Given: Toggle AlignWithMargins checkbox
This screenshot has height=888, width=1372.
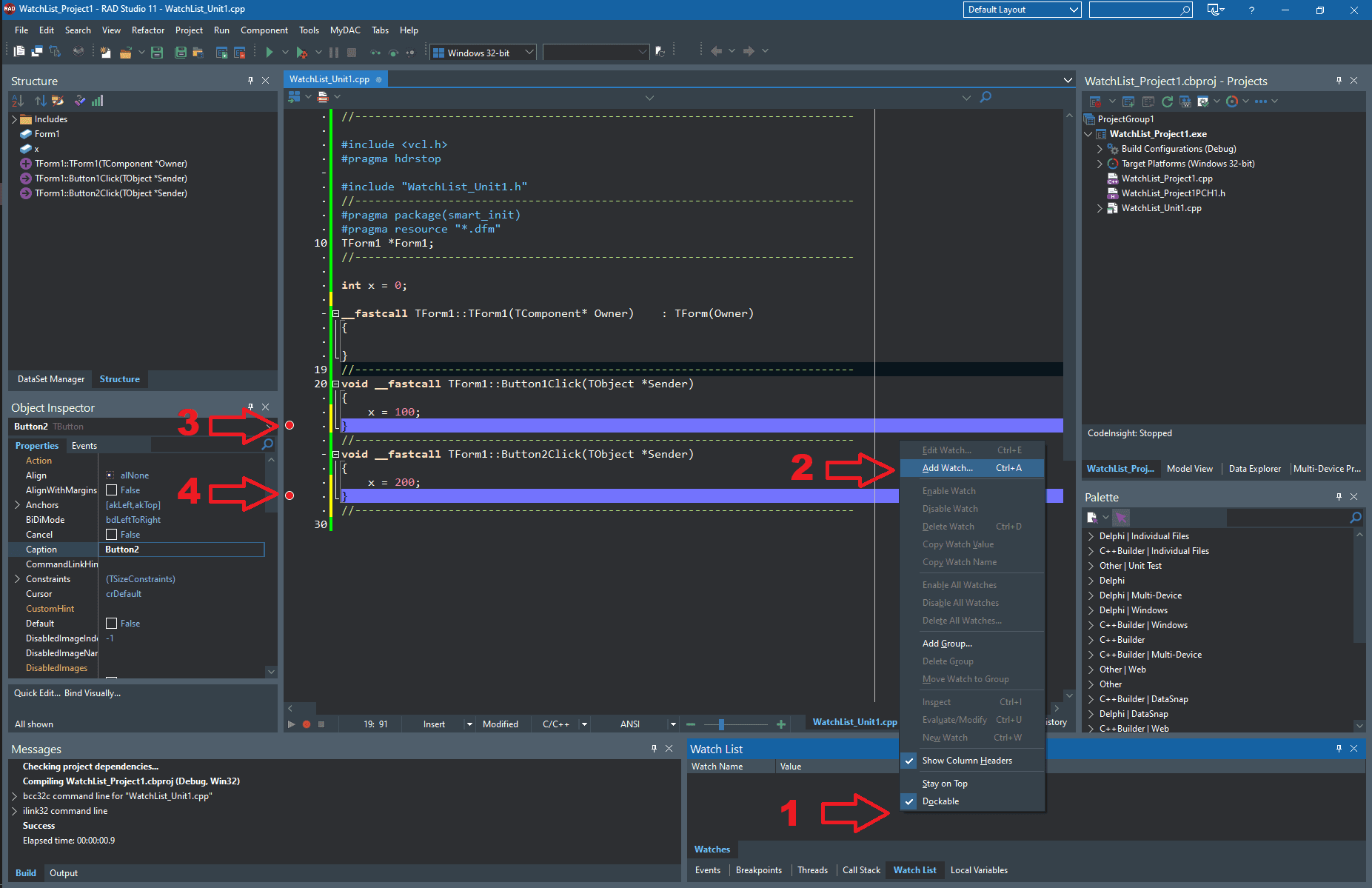Looking at the screenshot, I should [112, 490].
